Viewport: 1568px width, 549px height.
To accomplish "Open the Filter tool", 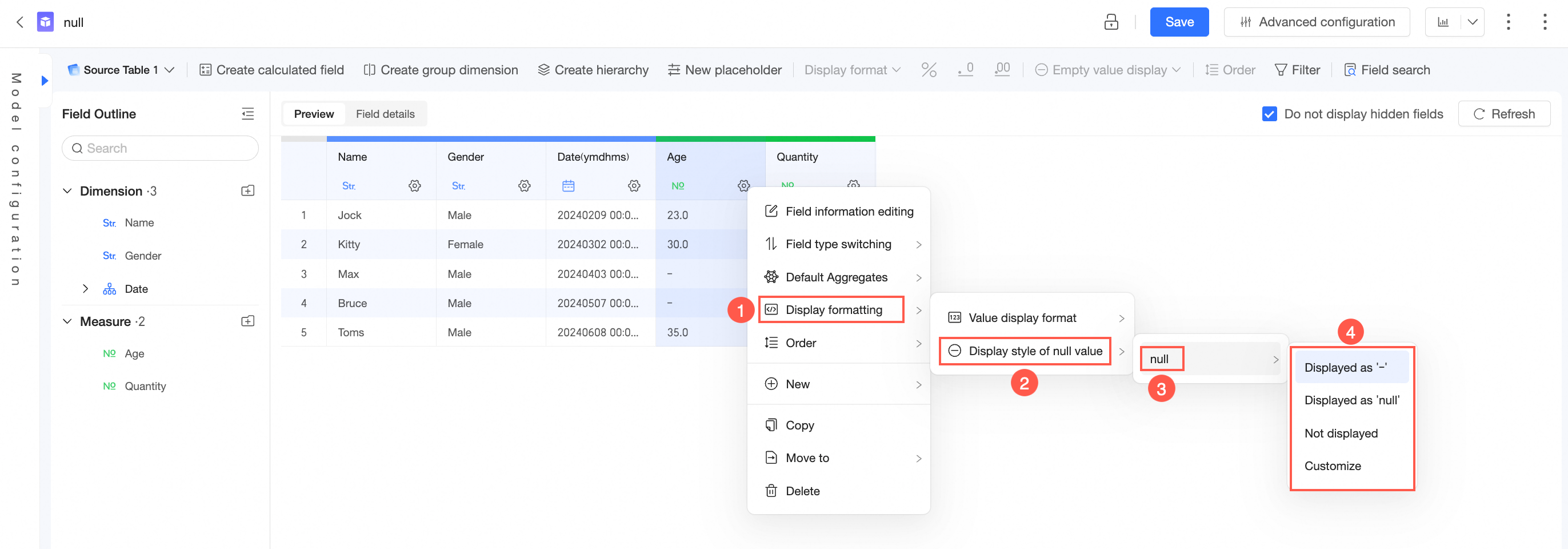I will tap(1297, 70).
